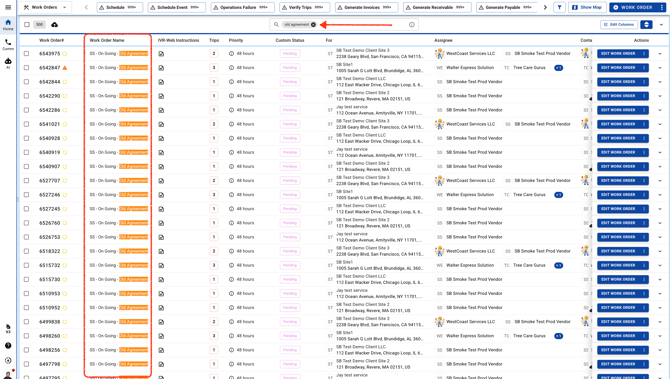This screenshot has width=670, height=379.
Task: Open IVR instructions icon for 6542847
Action: [161, 68]
